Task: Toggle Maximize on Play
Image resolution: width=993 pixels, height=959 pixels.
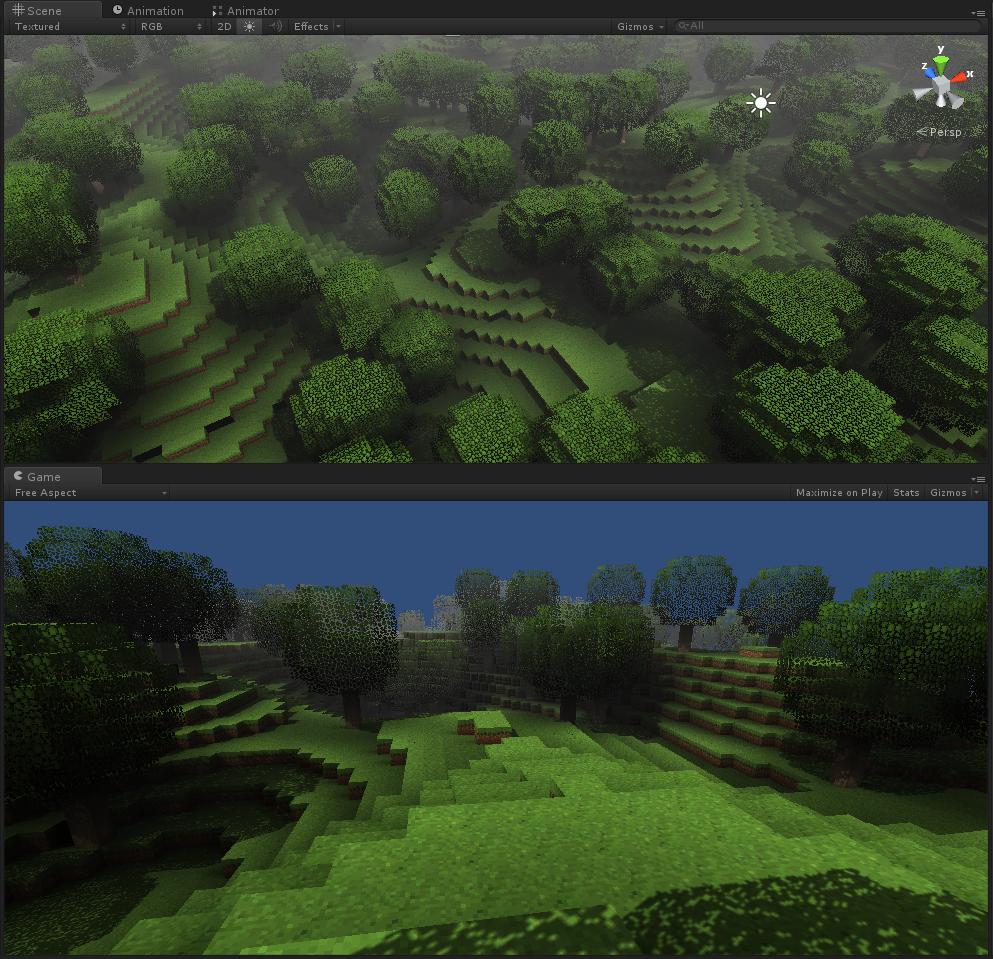Action: (x=838, y=493)
